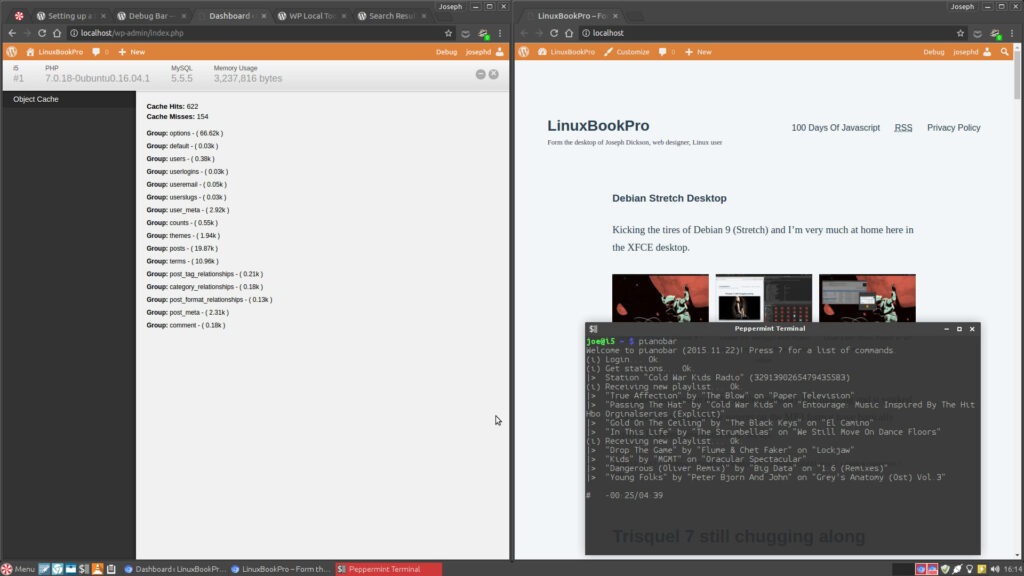Close the LinuxBookPro tab in right browser
The height and width of the screenshot is (576, 1024).
[615, 16]
